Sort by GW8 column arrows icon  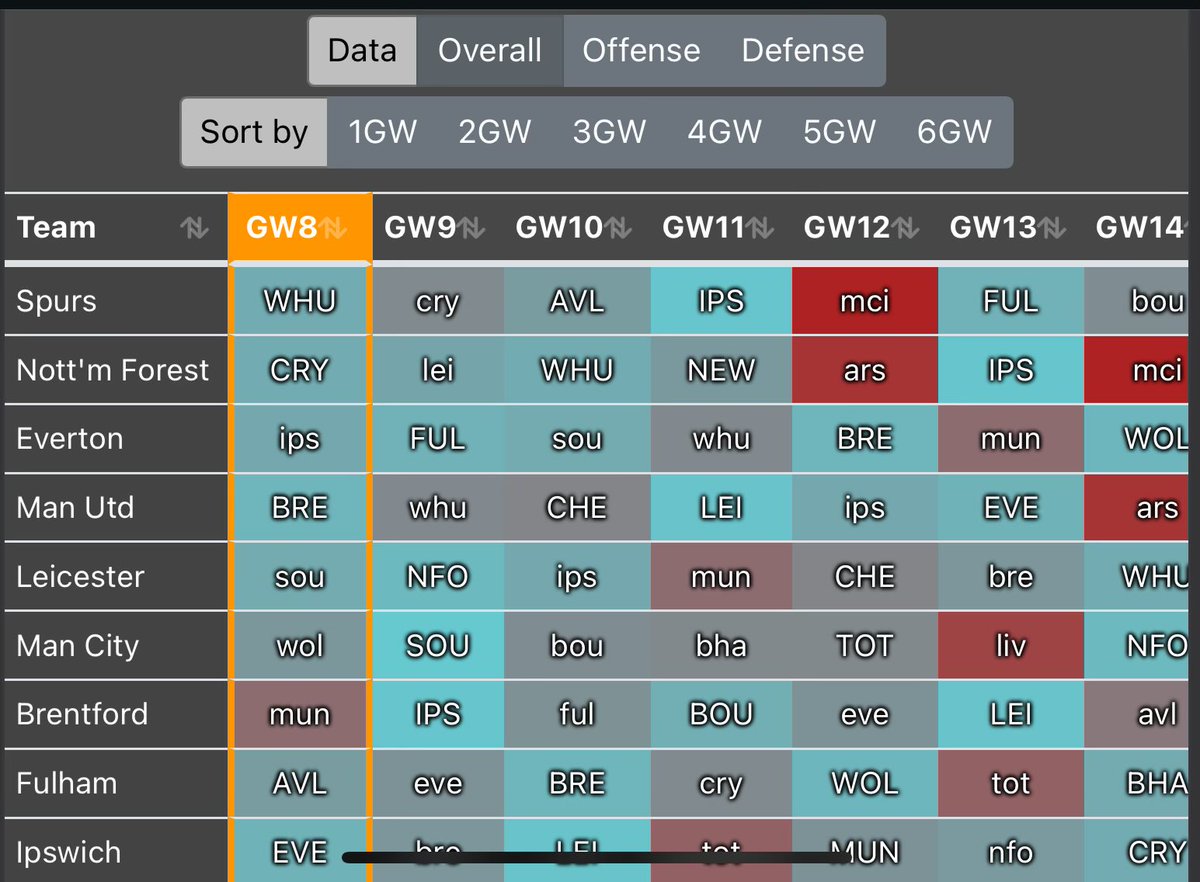tap(334, 228)
